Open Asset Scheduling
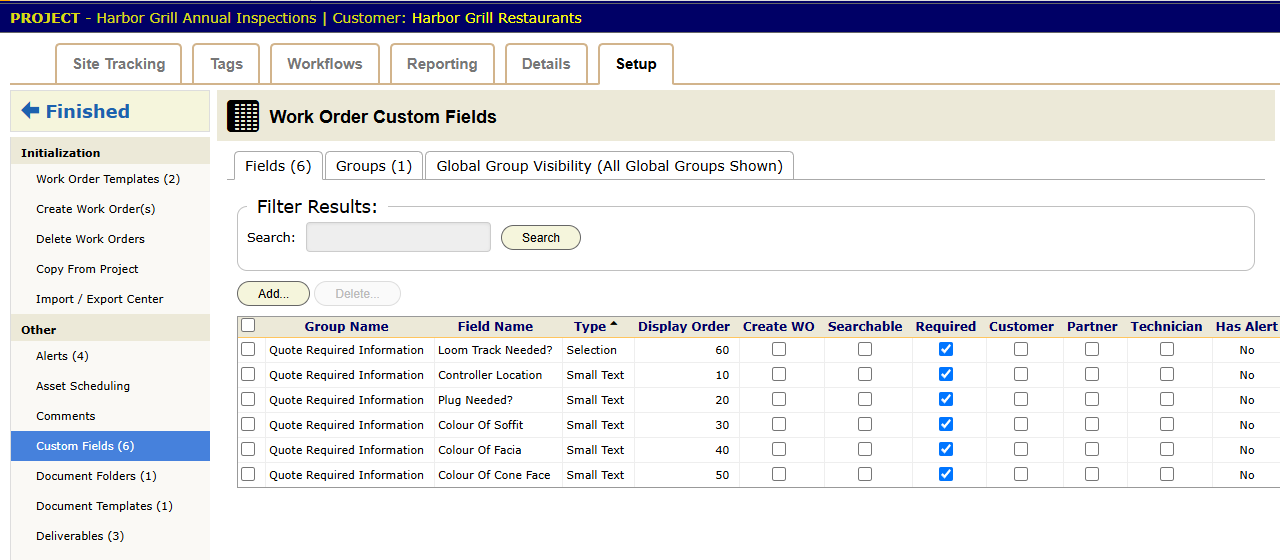1280x560 pixels. coord(83,386)
